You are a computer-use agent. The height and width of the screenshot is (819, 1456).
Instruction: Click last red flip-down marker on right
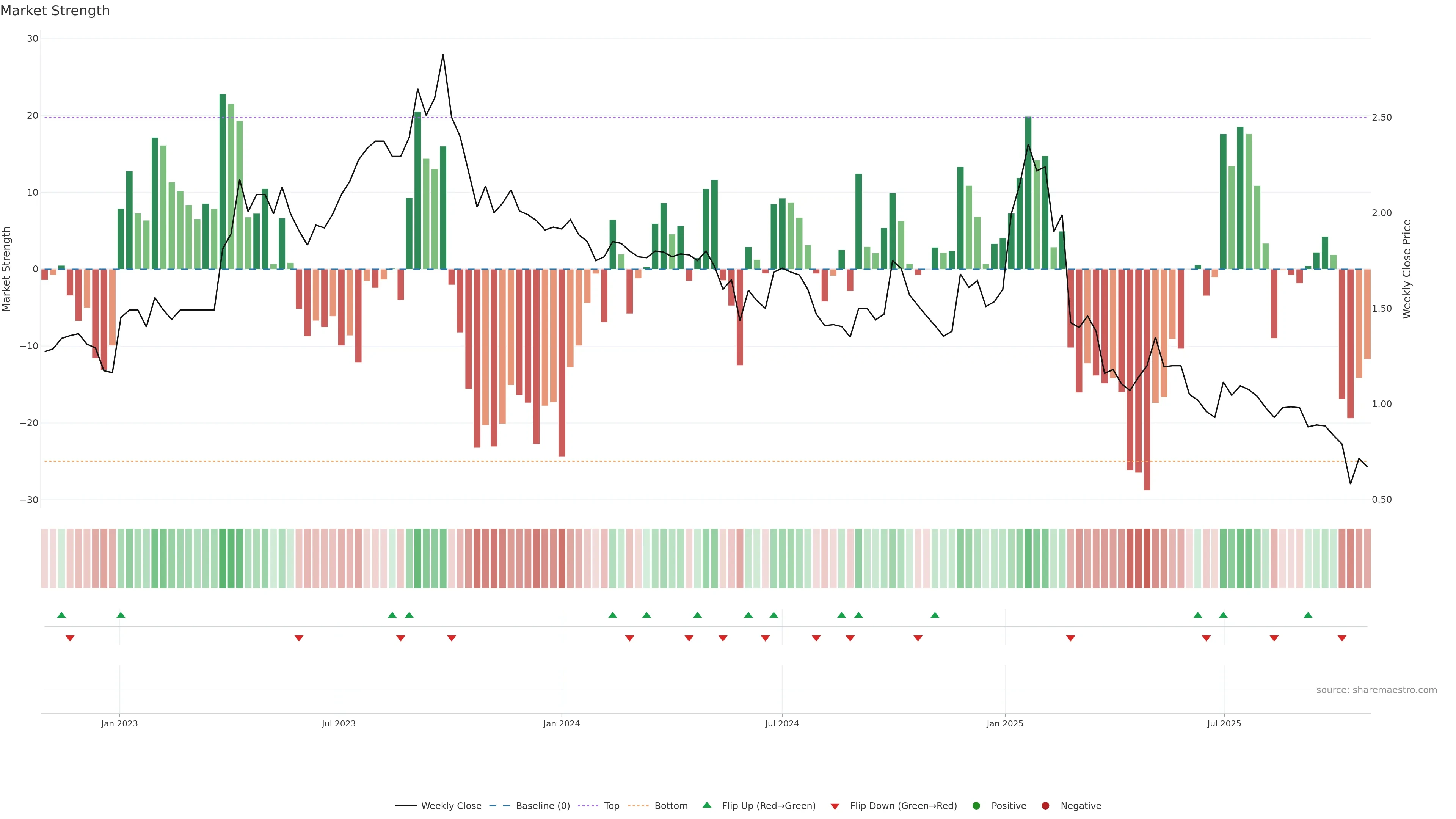(1342, 638)
